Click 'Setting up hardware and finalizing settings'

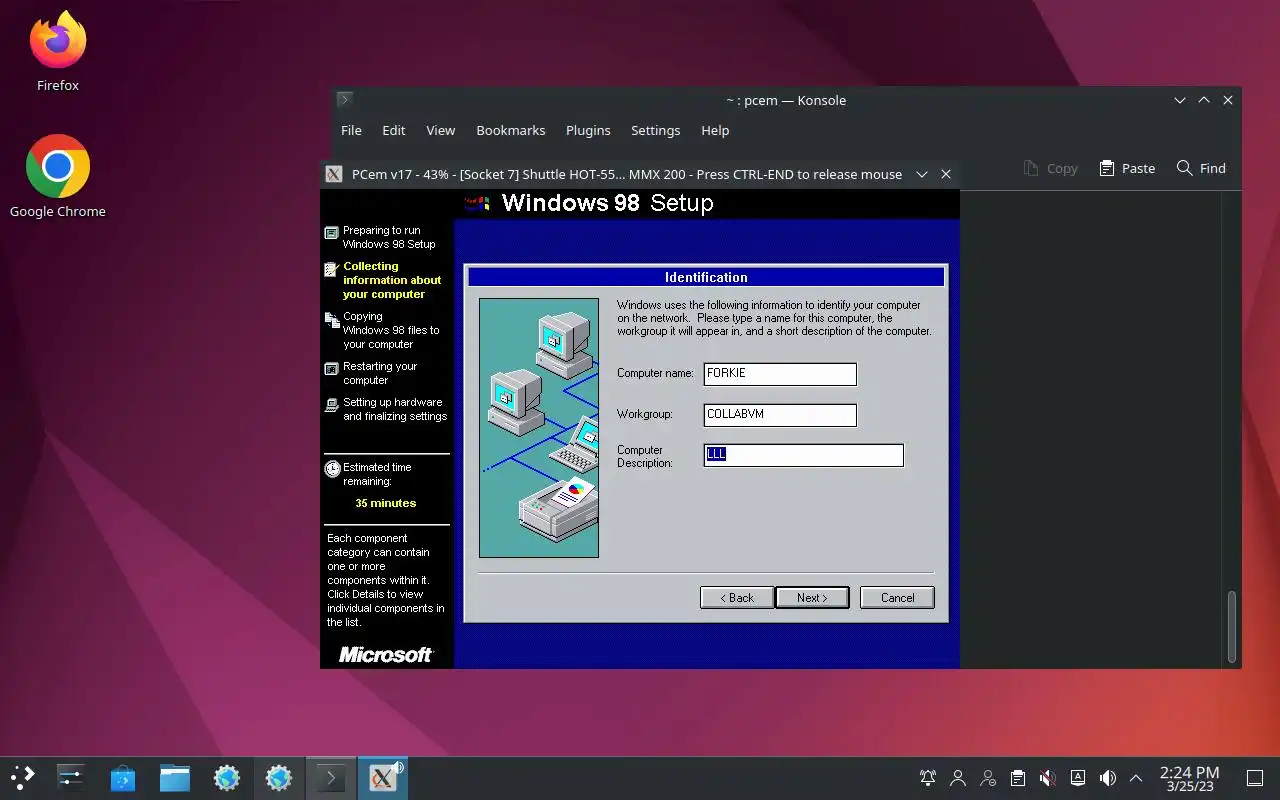pyautogui.click(x=395, y=409)
